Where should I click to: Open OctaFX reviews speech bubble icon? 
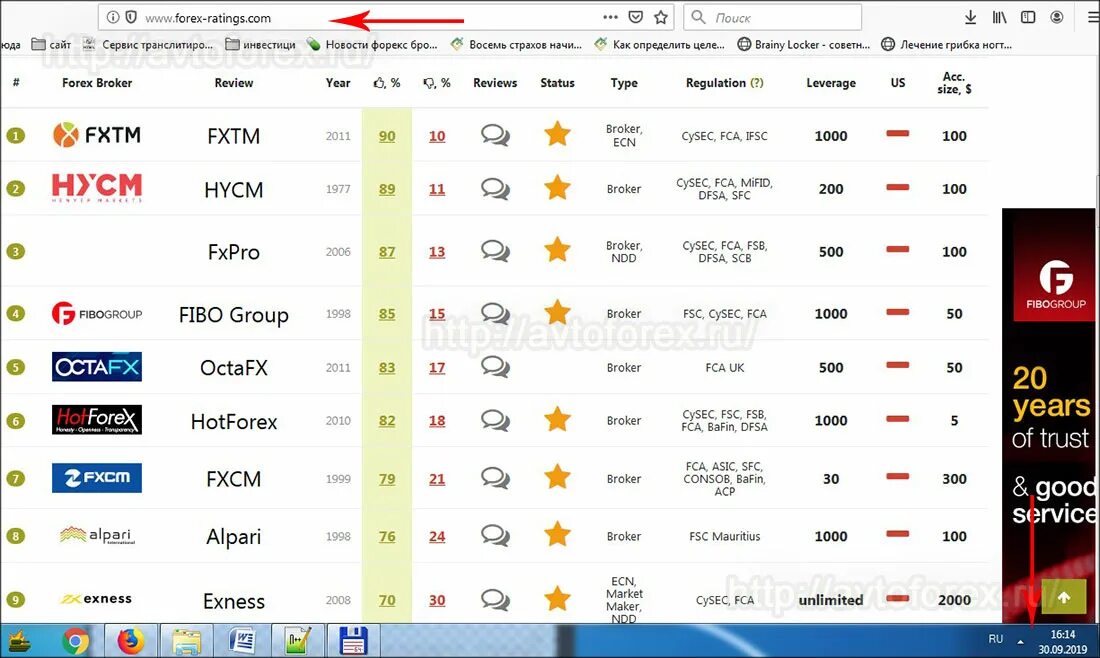click(495, 366)
